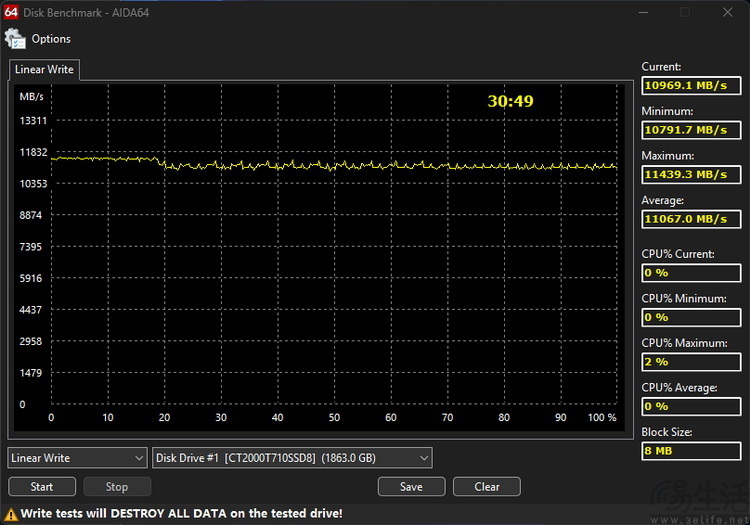Save the benchmark results
Image resolution: width=750 pixels, height=525 pixels.
(410, 487)
